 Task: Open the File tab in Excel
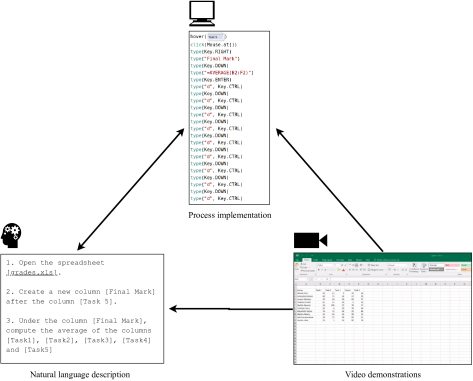tap(297, 260)
